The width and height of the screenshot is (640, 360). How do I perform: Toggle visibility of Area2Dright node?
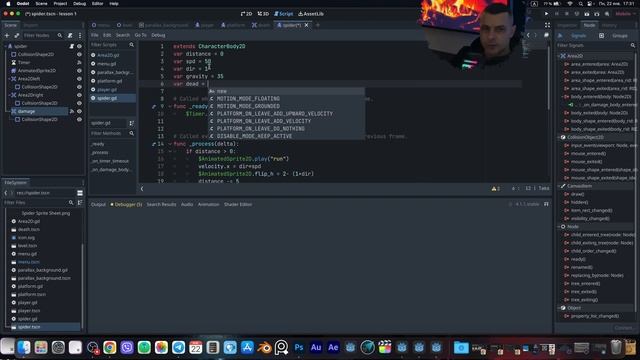[79, 95]
